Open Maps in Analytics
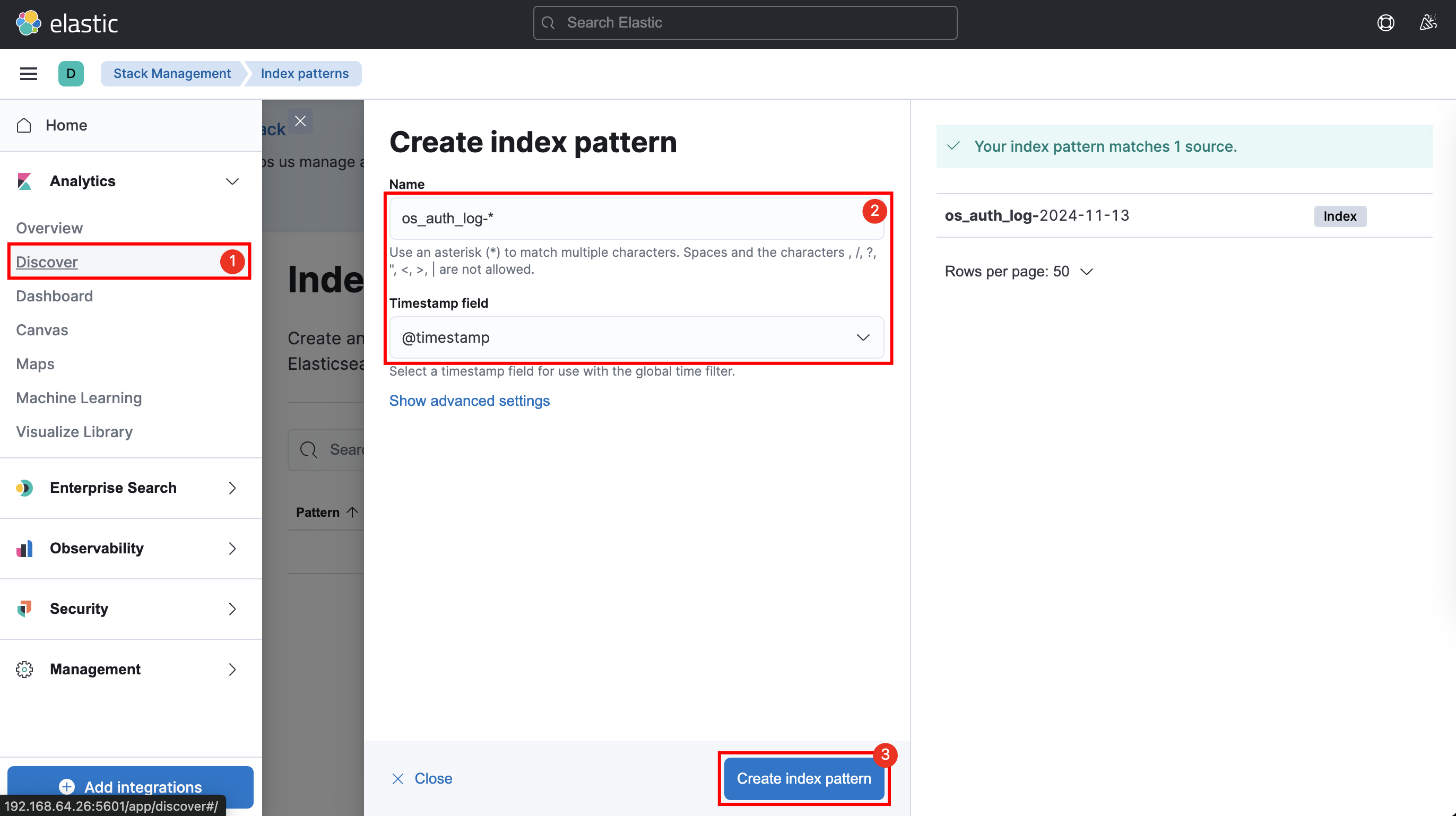1456x816 pixels. tap(35, 363)
